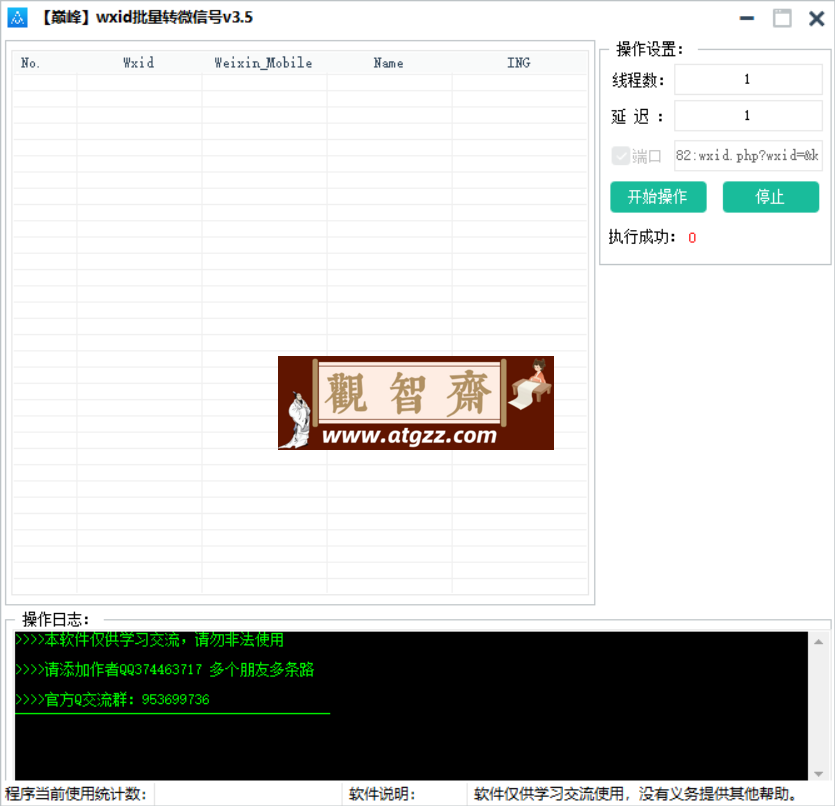This screenshot has width=835, height=806.
Task: Click the log line 本软件仅供学习交流
Action: (x=150, y=639)
